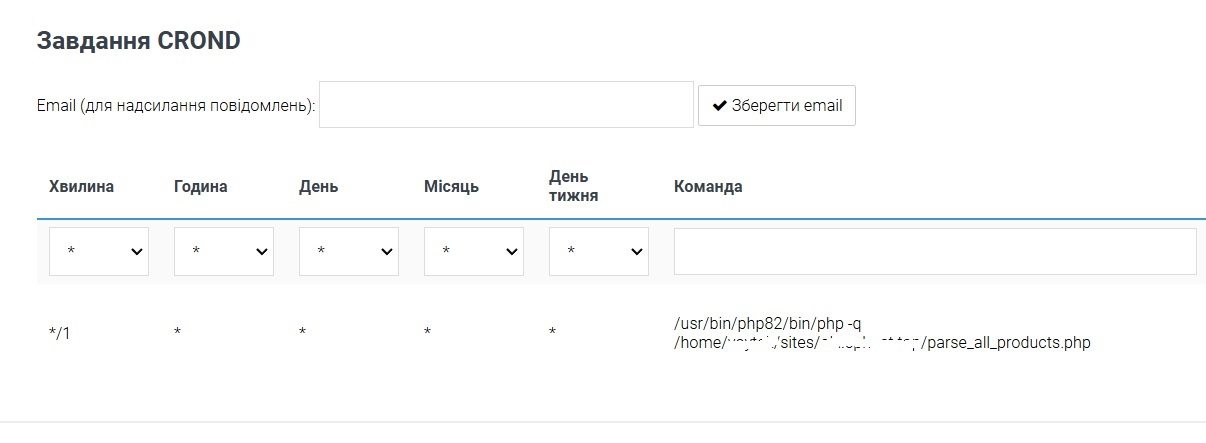The height and width of the screenshot is (443, 1206).
Task: Click the День тижня column header
Action: click(573, 187)
